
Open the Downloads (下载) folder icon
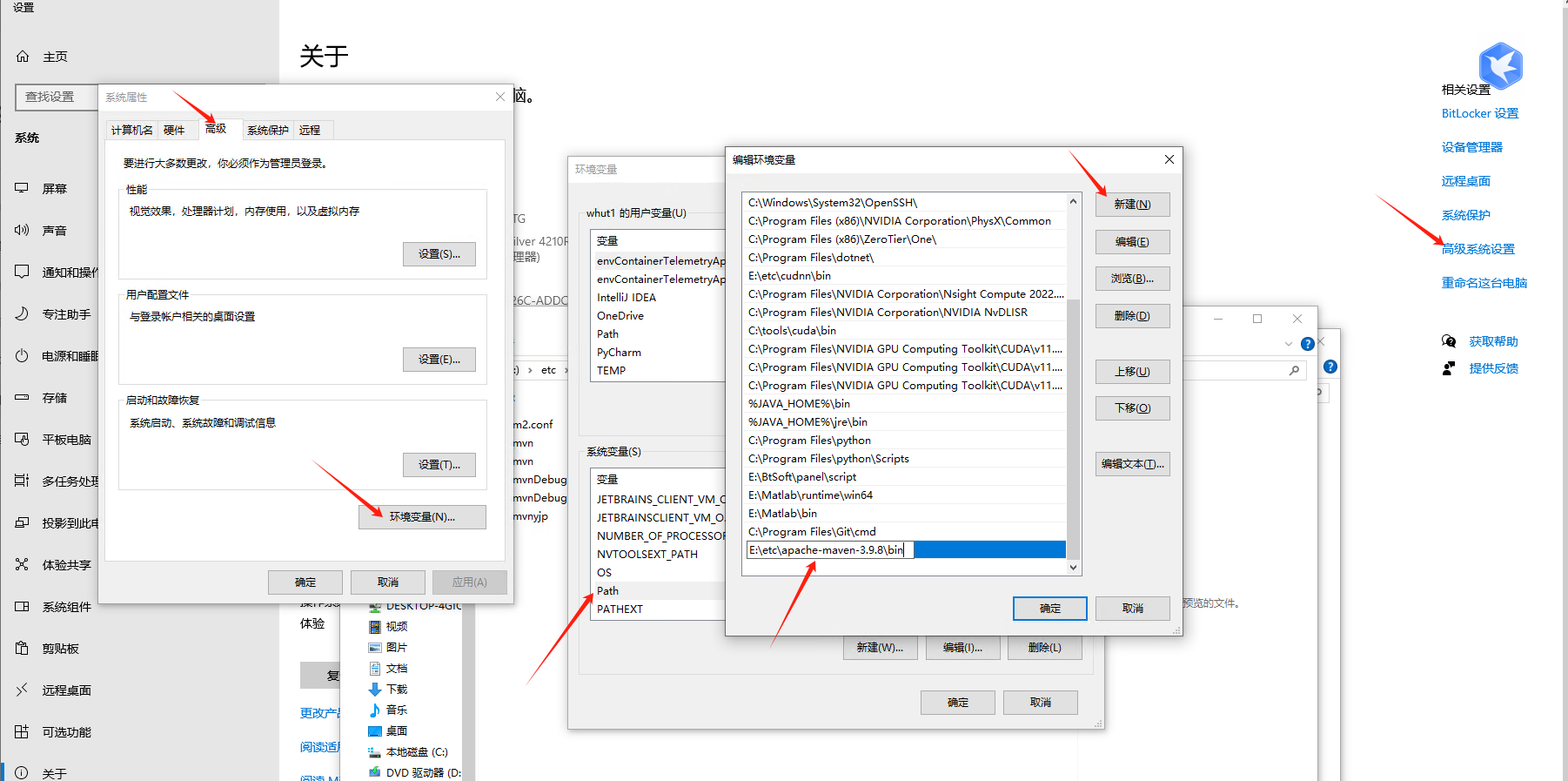[375, 690]
